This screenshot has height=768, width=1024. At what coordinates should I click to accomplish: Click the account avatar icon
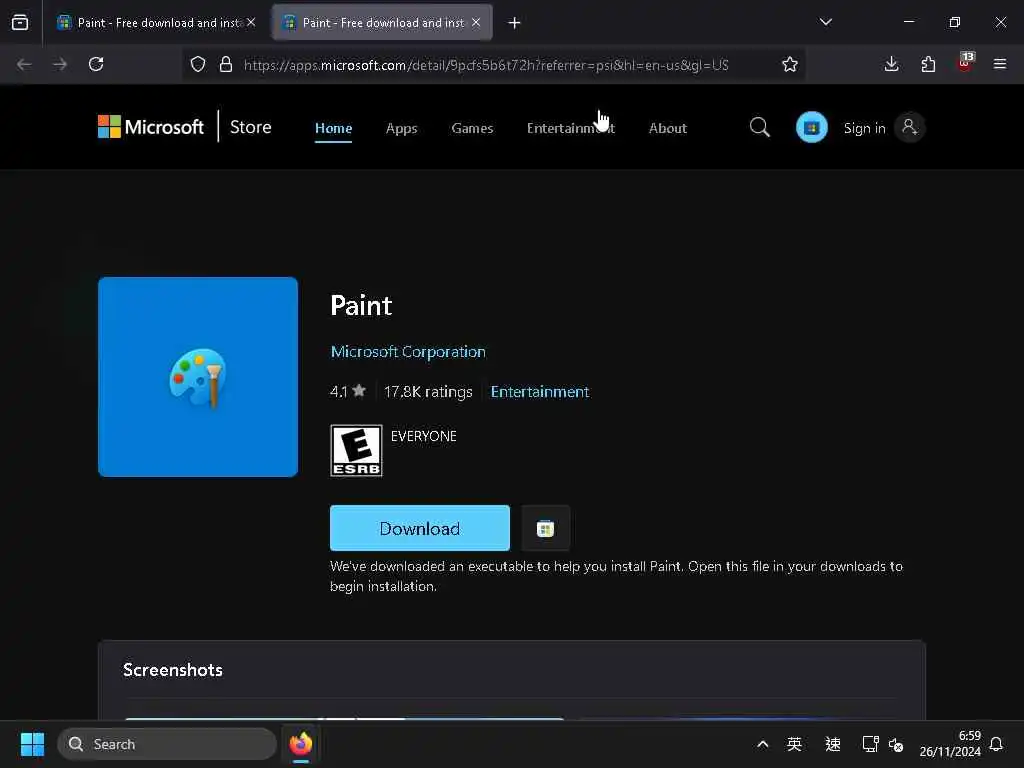pyautogui.click(x=910, y=127)
